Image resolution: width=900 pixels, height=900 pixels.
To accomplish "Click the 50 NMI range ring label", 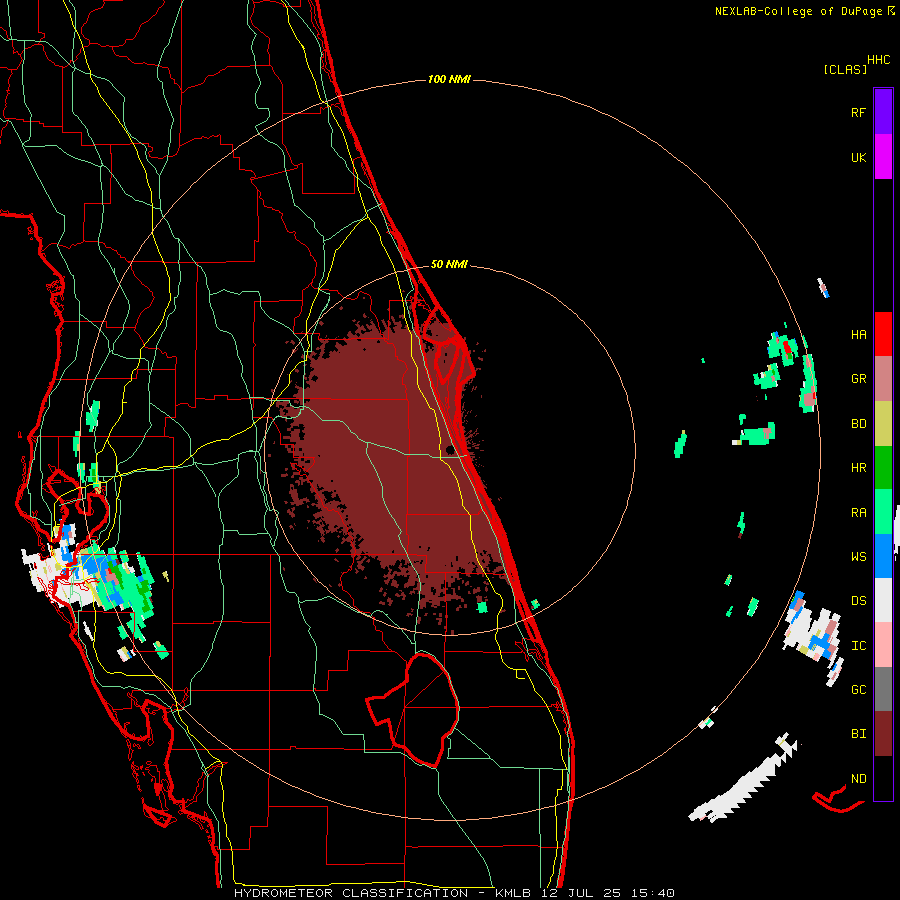I will 449,264.
